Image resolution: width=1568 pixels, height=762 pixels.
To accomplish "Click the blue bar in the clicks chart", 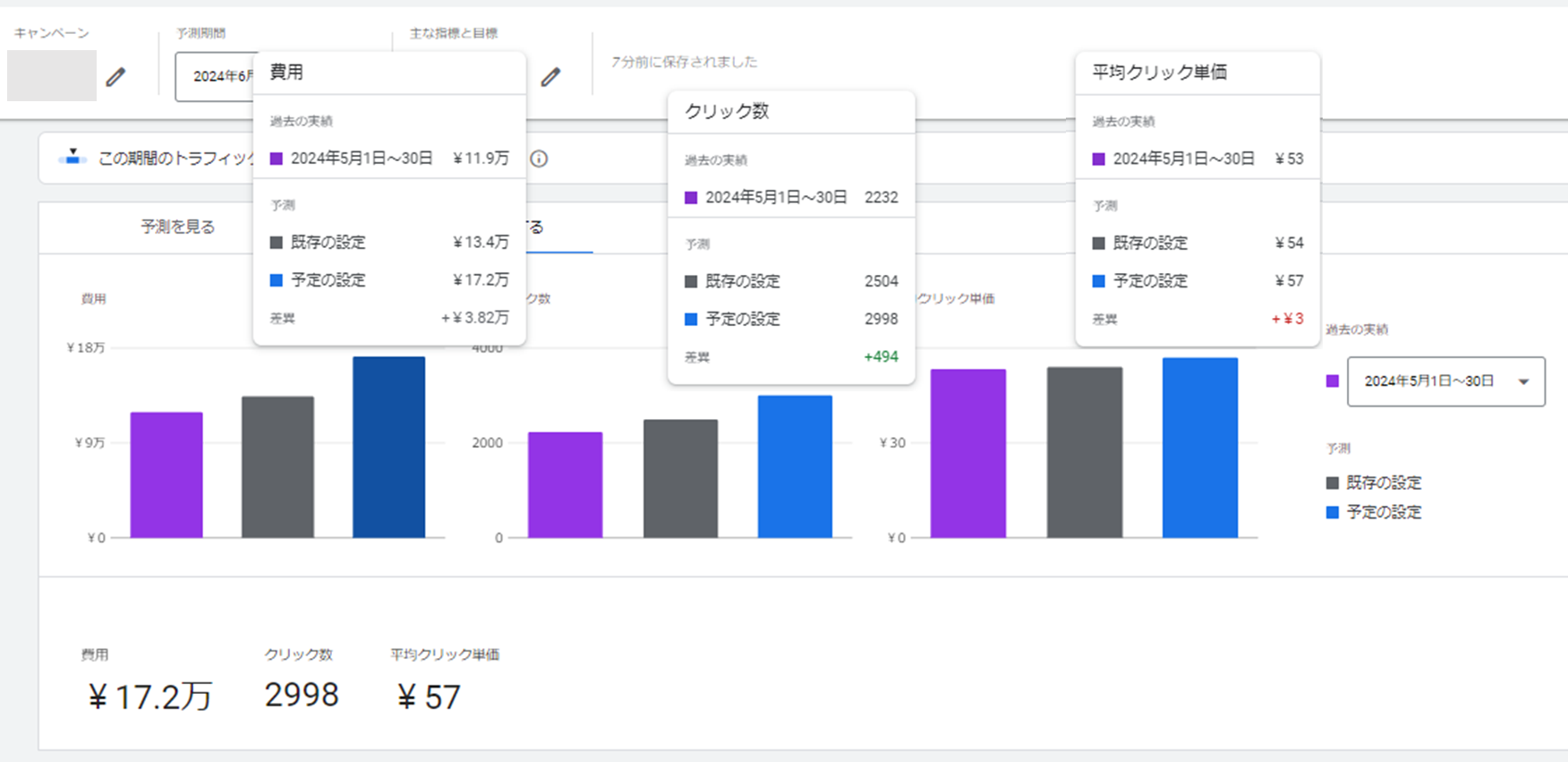I will tap(795, 467).
